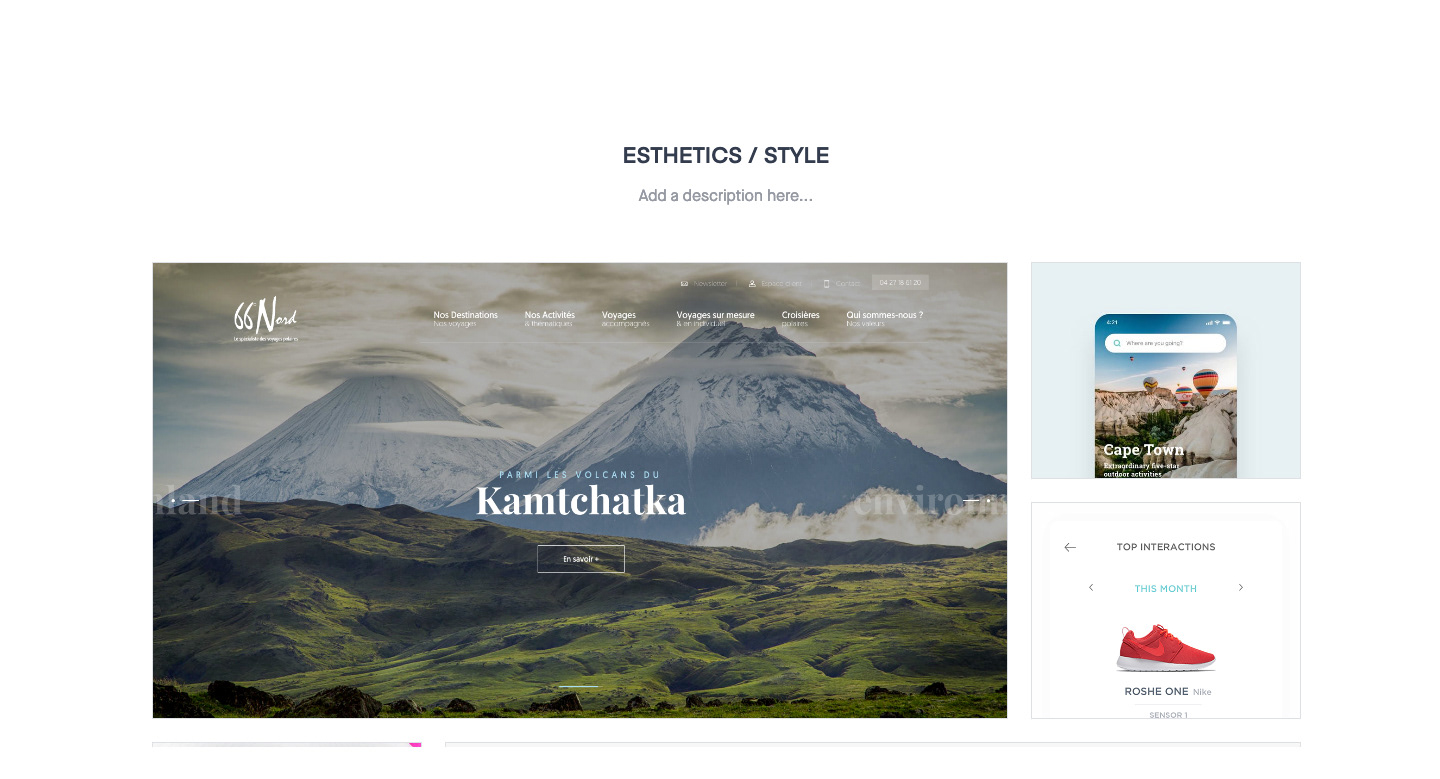Click the phone number button in header
Screen dimensions: 1440x779
(900, 283)
